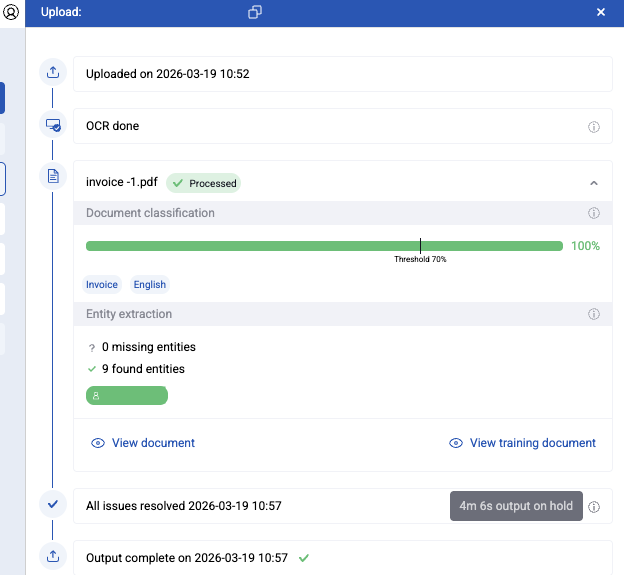The width and height of the screenshot is (624, 575).
Task: Show info for Entity extraction
Action: [x=594, y=314]
